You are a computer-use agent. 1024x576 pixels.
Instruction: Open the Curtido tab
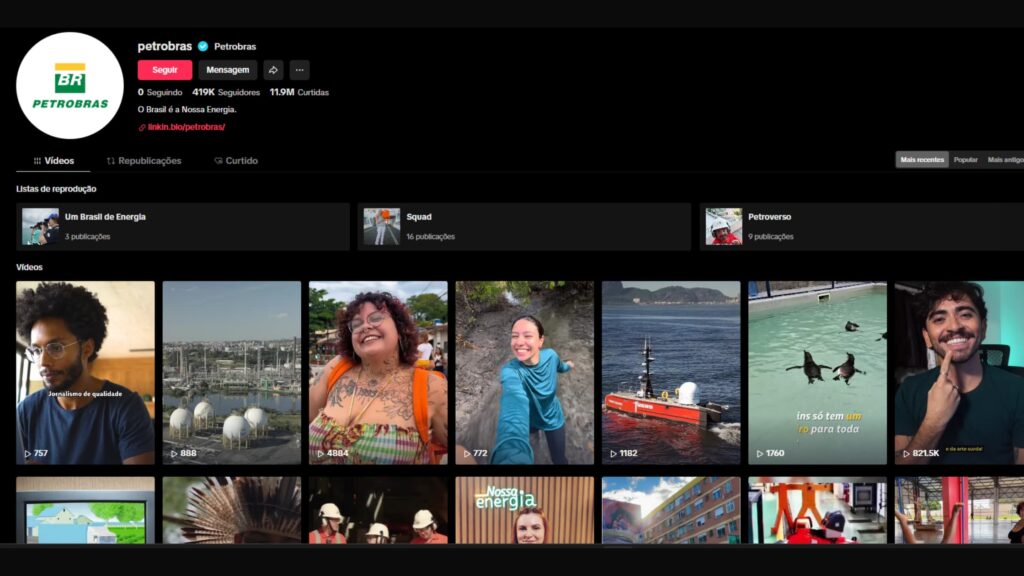click(236, 161)
